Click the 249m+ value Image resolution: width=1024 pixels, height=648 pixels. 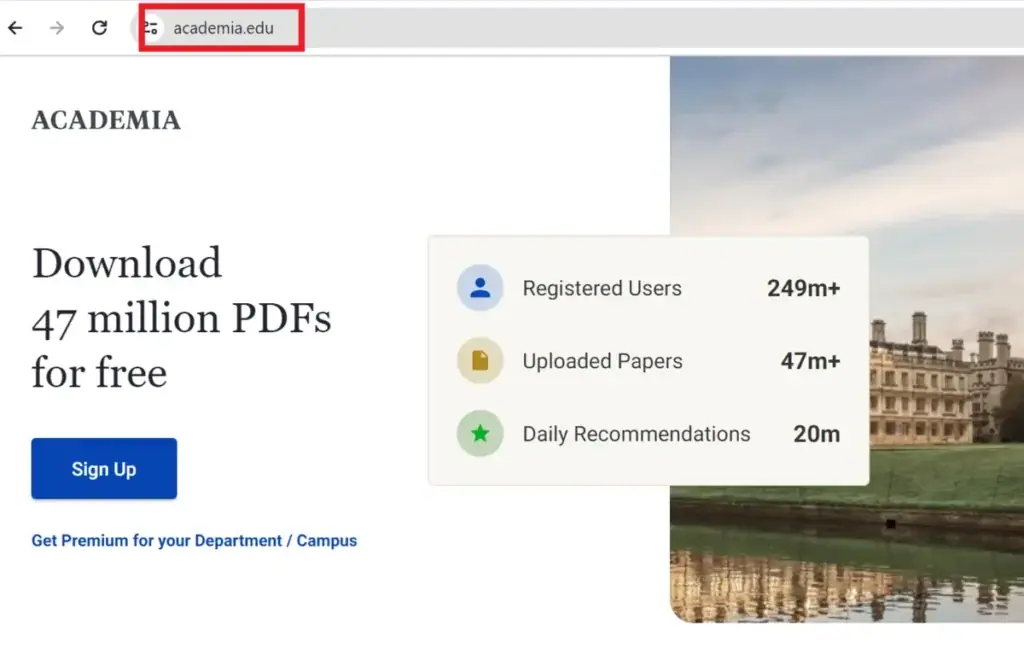click(x=803, y=288)
